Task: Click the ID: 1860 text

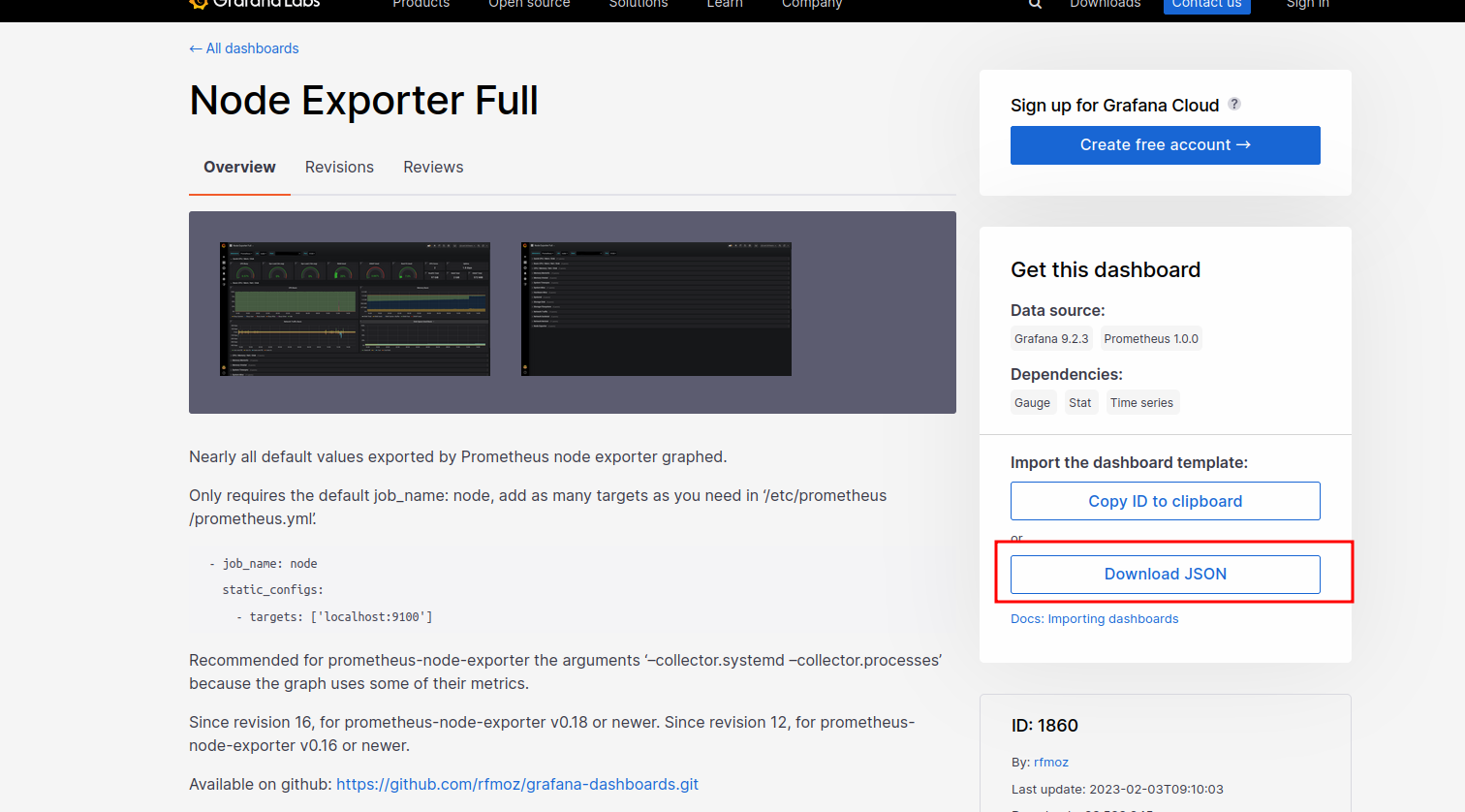Action: point(1044,726)
